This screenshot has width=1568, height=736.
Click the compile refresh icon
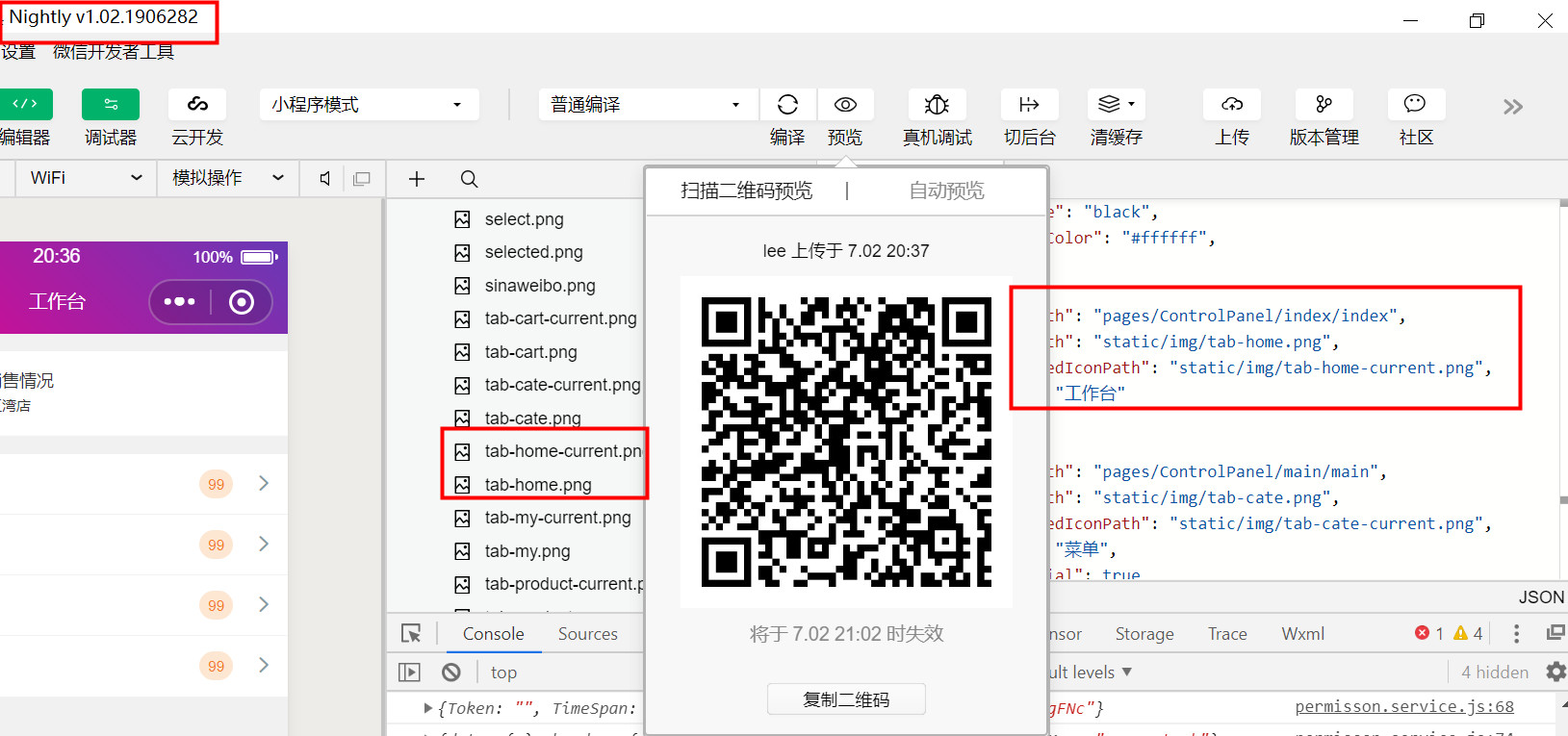[x=787, y=104]
